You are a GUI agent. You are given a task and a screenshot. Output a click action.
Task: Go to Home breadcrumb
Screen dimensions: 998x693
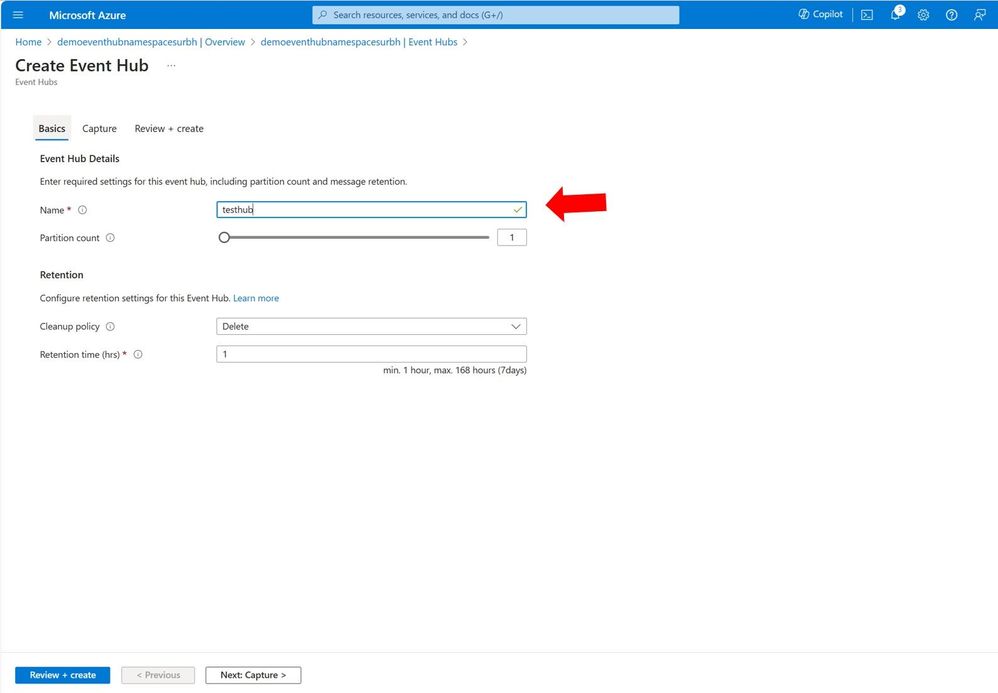[28, 42]
